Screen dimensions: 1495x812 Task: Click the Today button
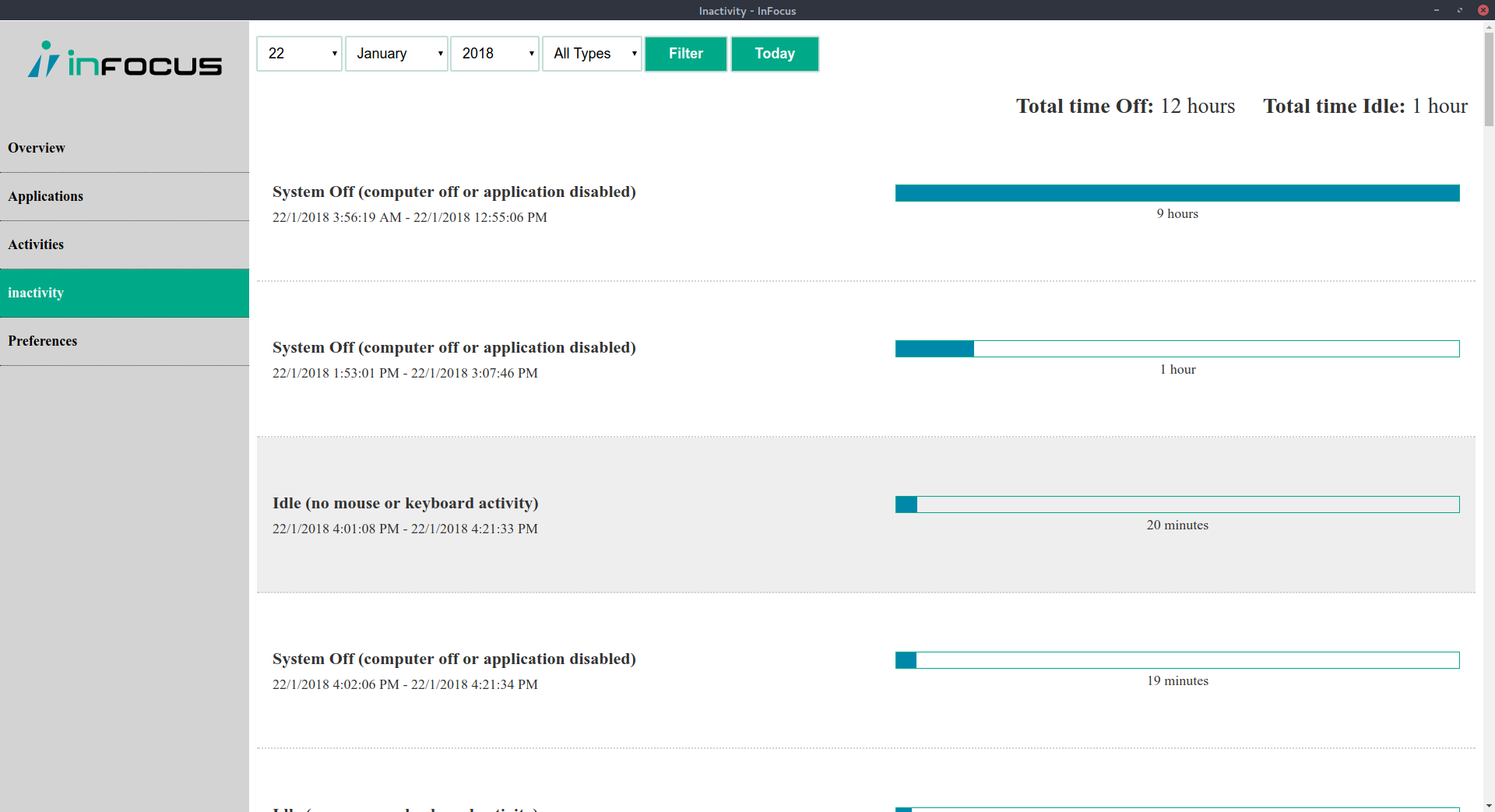click(x=775, y=54)
